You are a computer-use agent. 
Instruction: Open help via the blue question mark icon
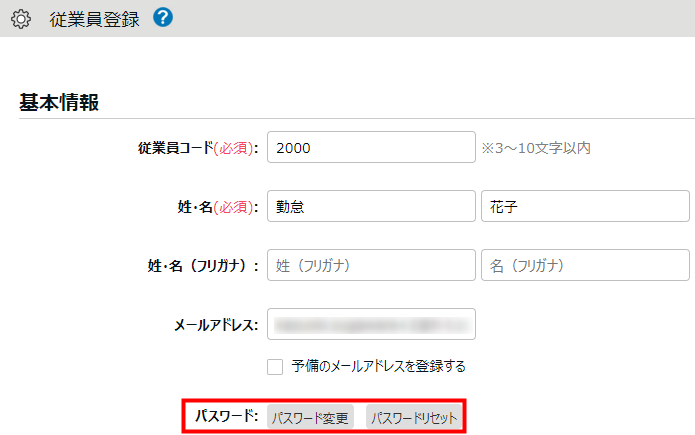(x=163, y=18)
